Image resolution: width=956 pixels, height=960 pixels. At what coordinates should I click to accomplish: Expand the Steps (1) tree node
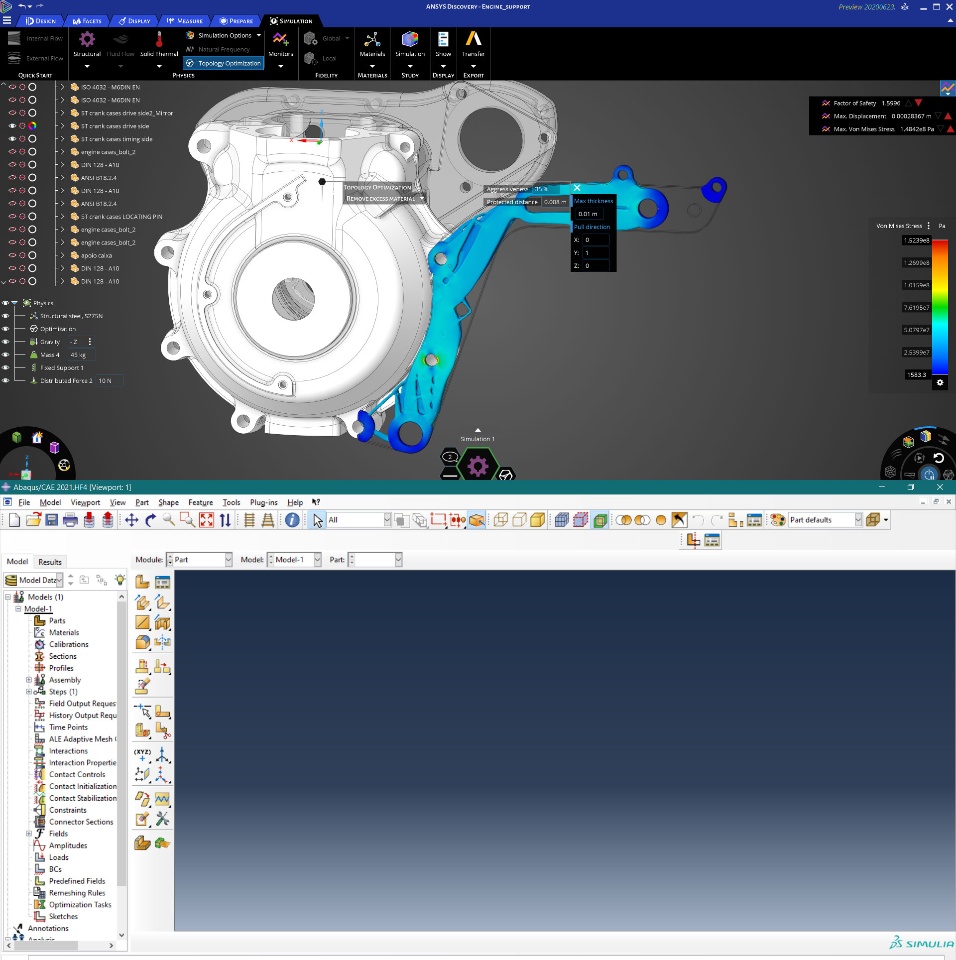click(29, 692)
